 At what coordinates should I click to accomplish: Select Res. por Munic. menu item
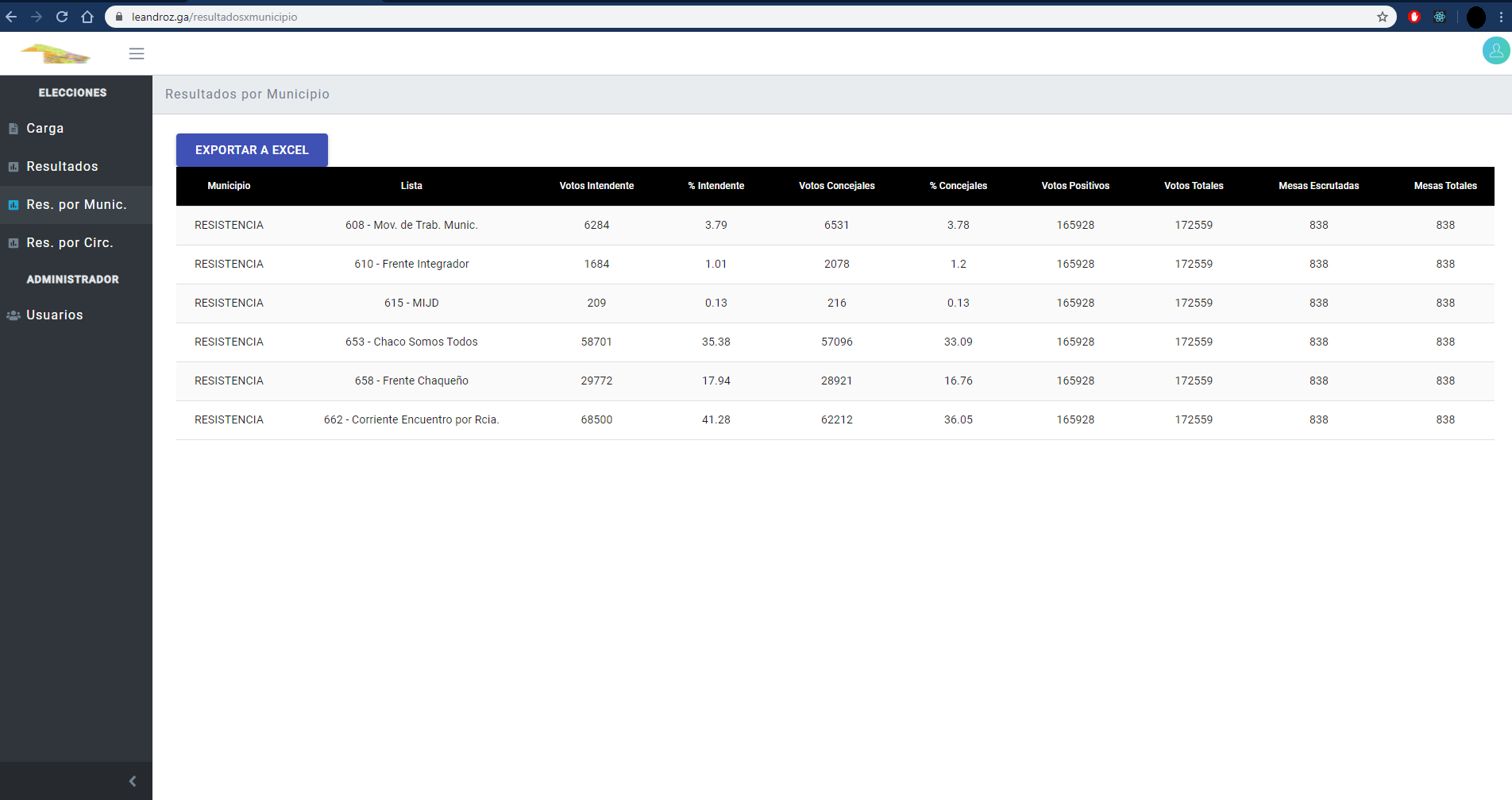click(76, 204)
